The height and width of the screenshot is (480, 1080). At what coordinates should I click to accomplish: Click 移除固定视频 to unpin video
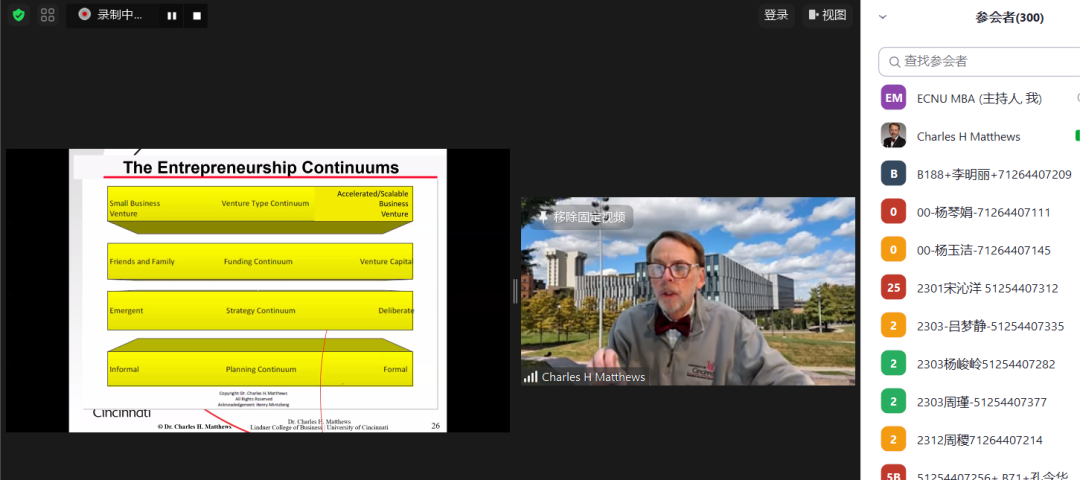[581, 217]
